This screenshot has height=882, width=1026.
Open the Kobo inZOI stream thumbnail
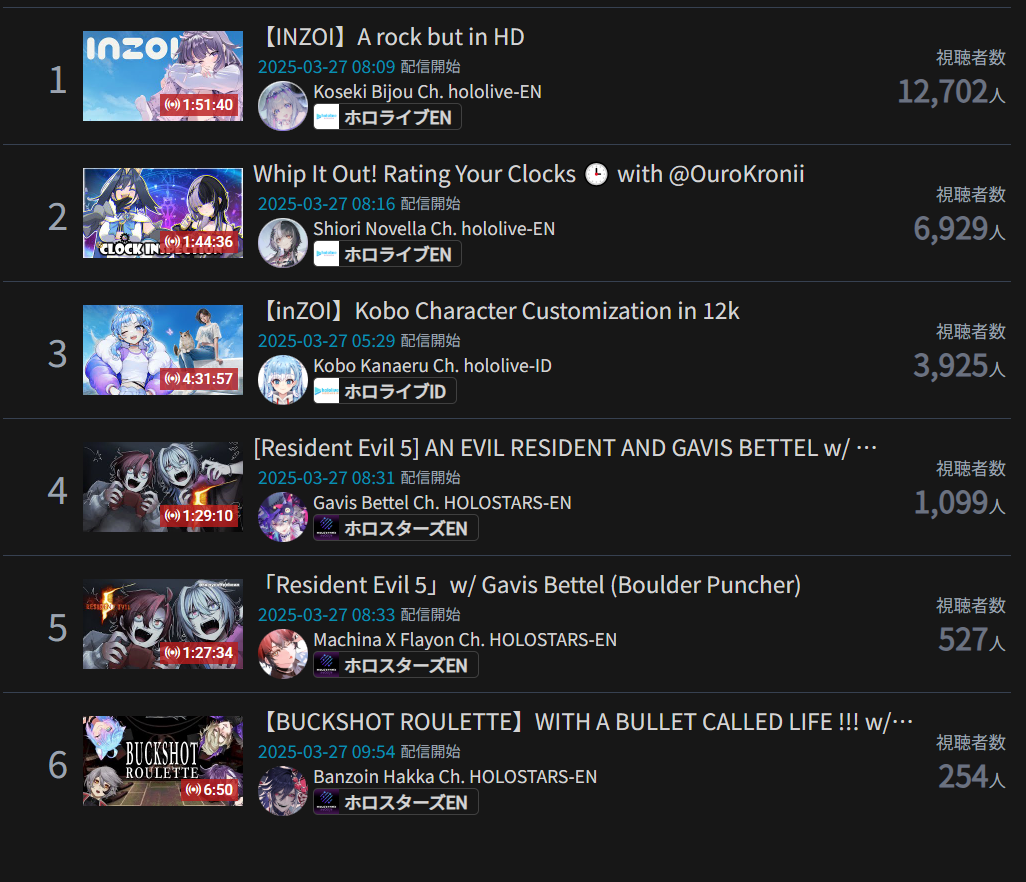coord(163,350)
